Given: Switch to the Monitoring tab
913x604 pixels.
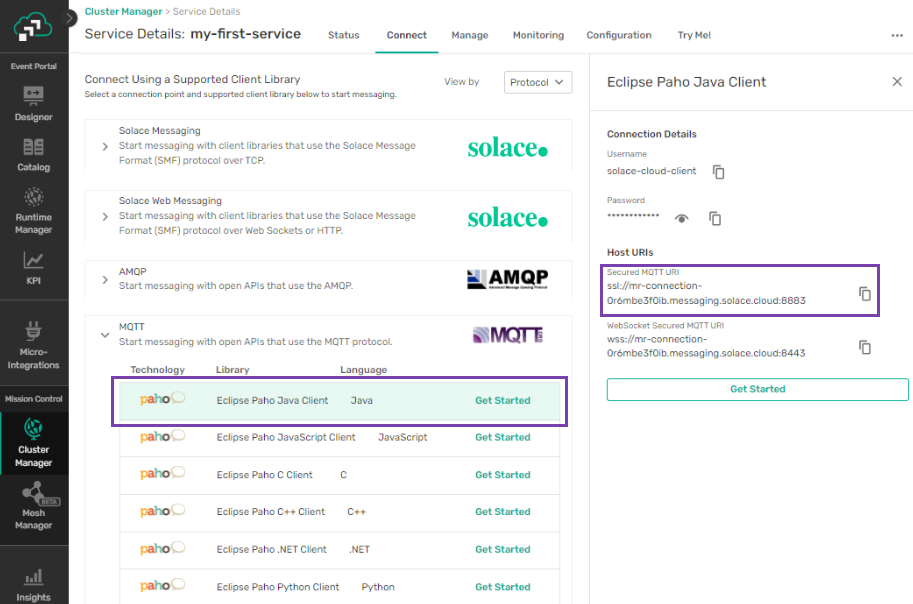Looking at the screenshot, I should pyautogui.click(x=538, y=35).
